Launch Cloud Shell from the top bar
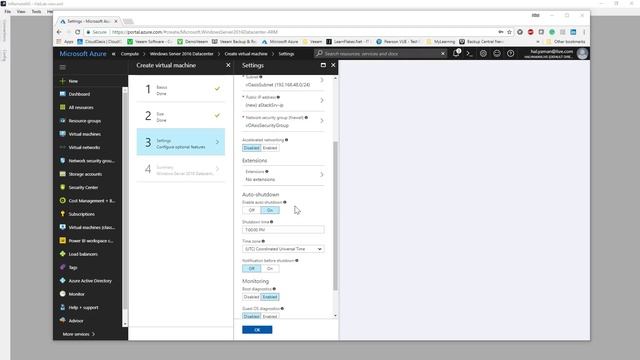Screen dimensions: 640x360 [x=469, y=53]
